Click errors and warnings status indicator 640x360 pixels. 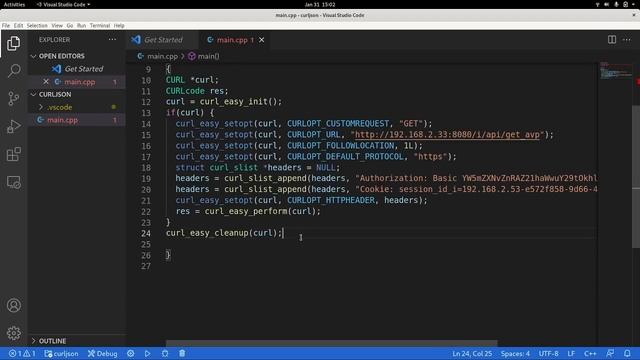22,353
